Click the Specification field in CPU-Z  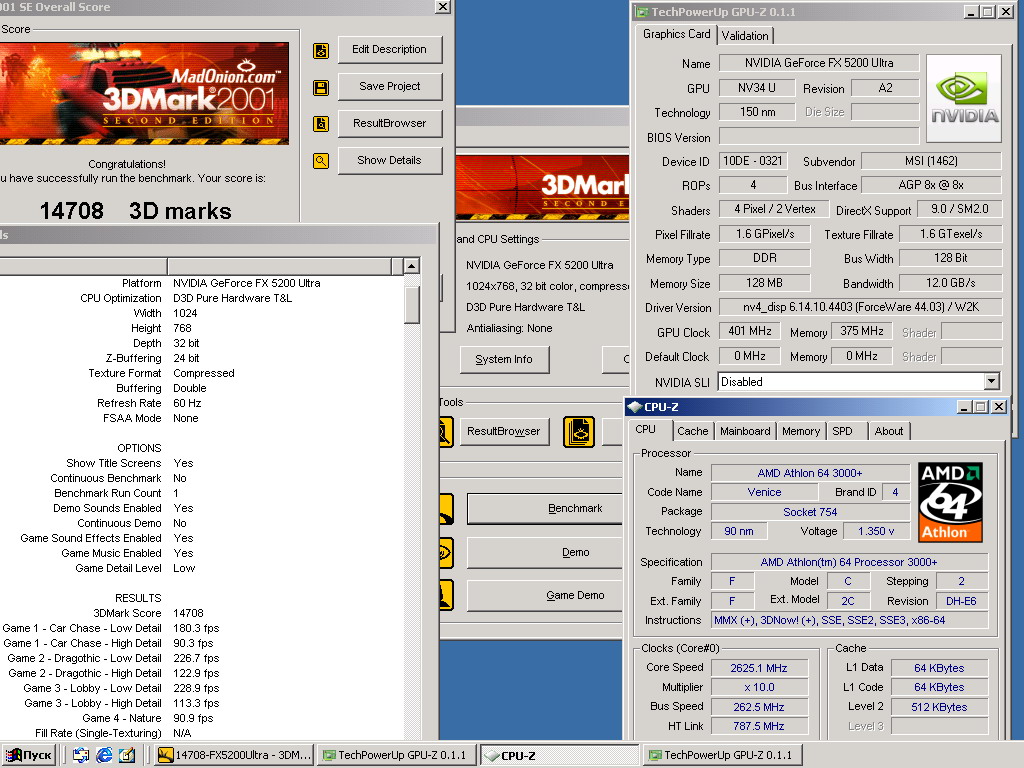pos(849,562)
